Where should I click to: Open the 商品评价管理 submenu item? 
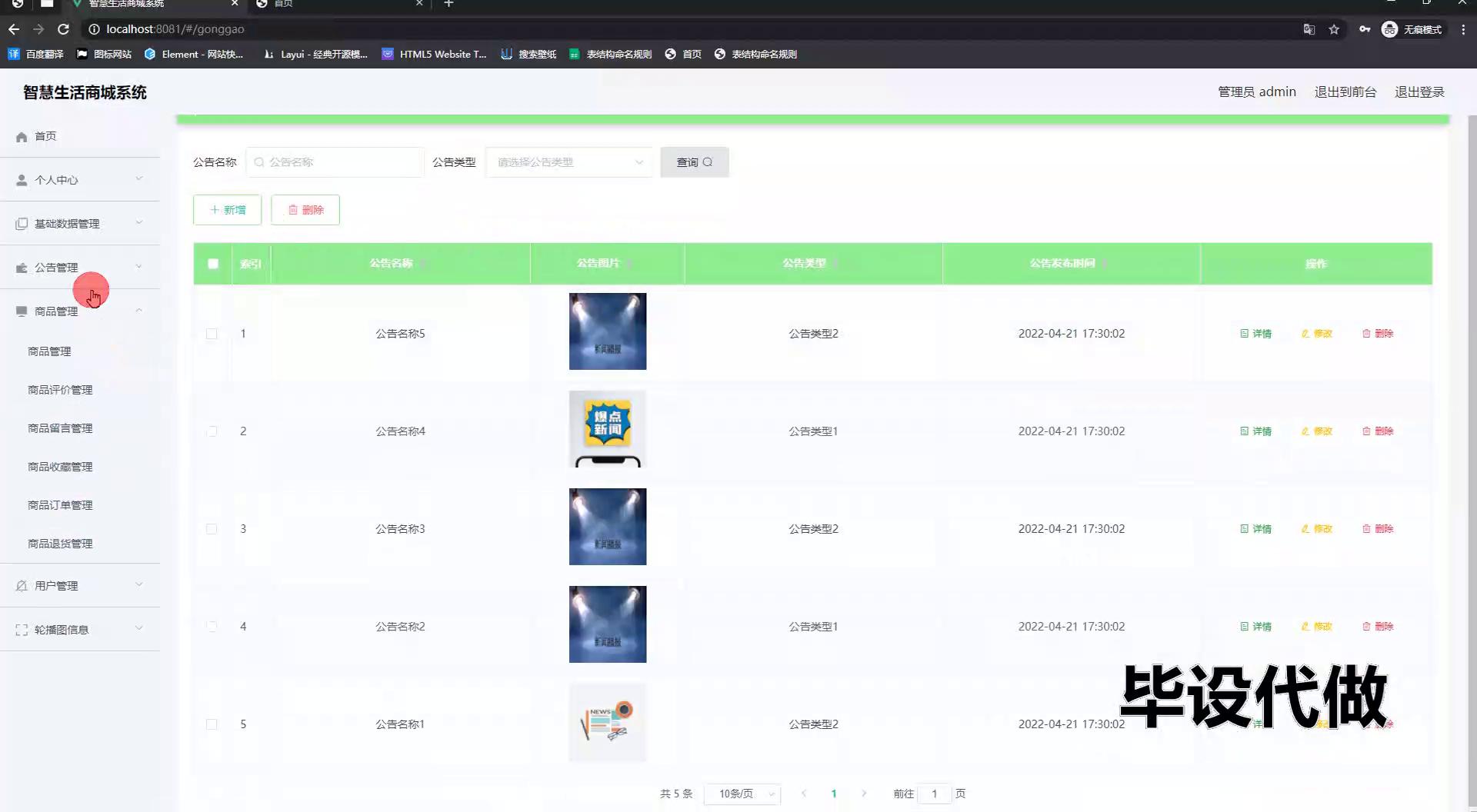point(60,390)
